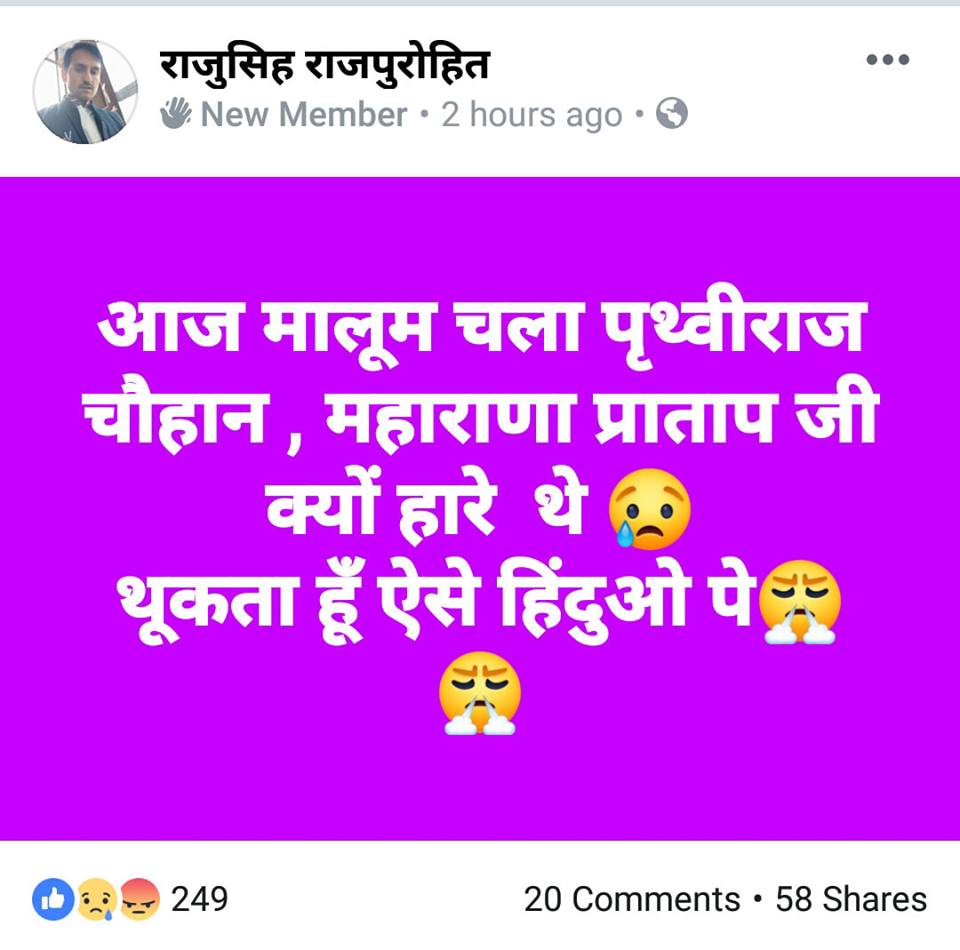
Task: Click the text line आज मालूम चला पृथ्वीराज
Action: coord(480,327)
